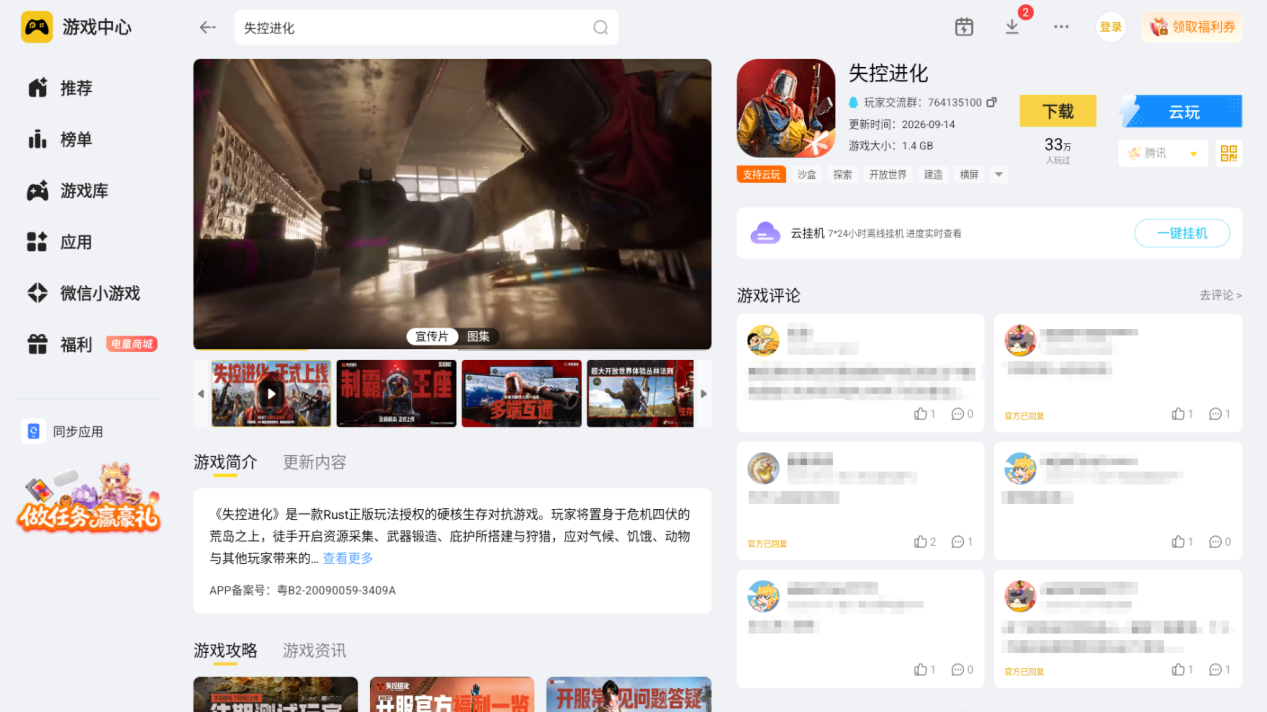Screen dimensions: 1267x712
Task: Click the 失控进化 game icon
Action: [x=786, y=108]
